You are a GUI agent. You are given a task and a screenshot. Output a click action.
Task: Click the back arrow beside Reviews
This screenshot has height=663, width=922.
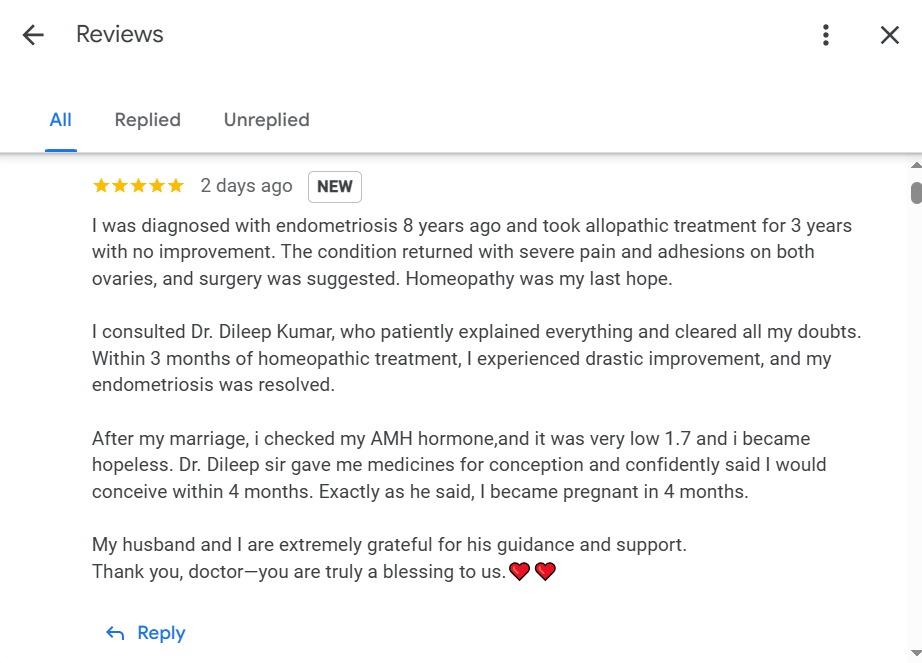pos(33,35)
